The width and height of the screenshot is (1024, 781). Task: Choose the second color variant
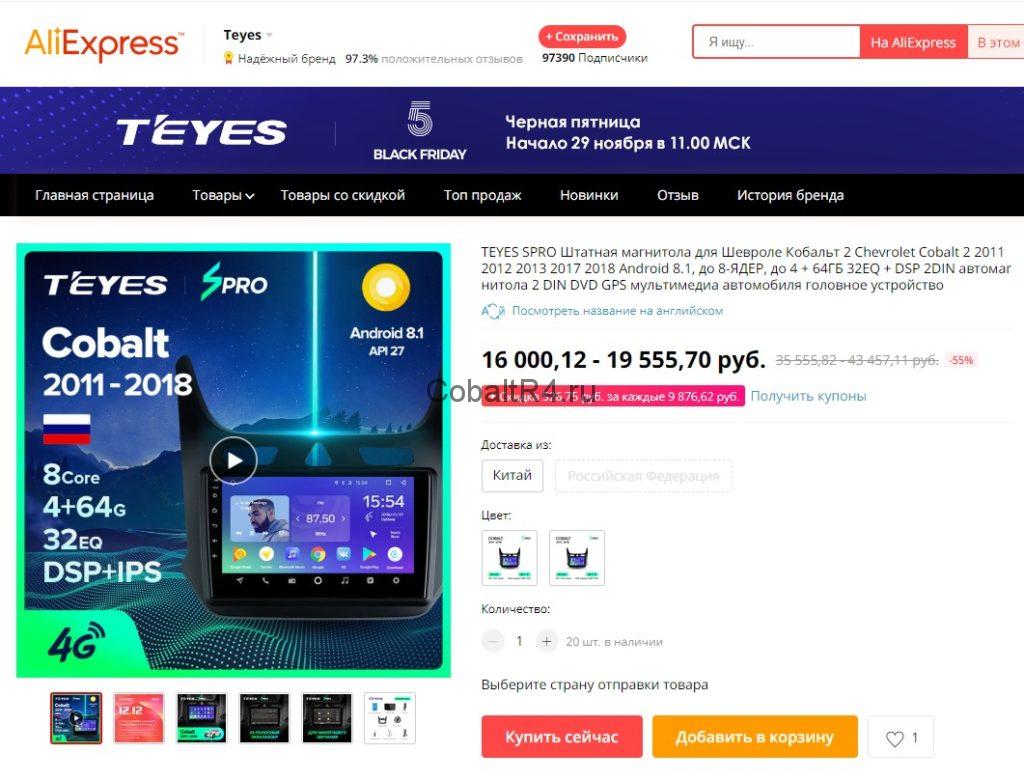pos(577,558)
